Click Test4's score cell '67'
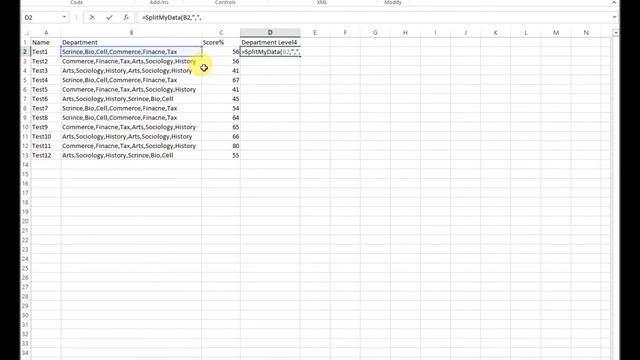This screenshot has height=360, width=640. point(221,80)
